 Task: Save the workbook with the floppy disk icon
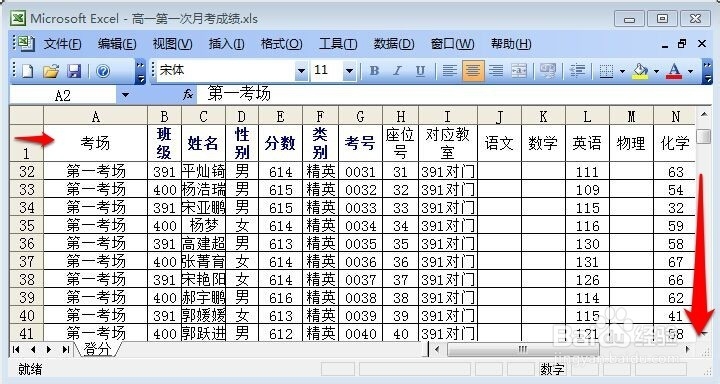pyautogui.click(x=74, y=71)
